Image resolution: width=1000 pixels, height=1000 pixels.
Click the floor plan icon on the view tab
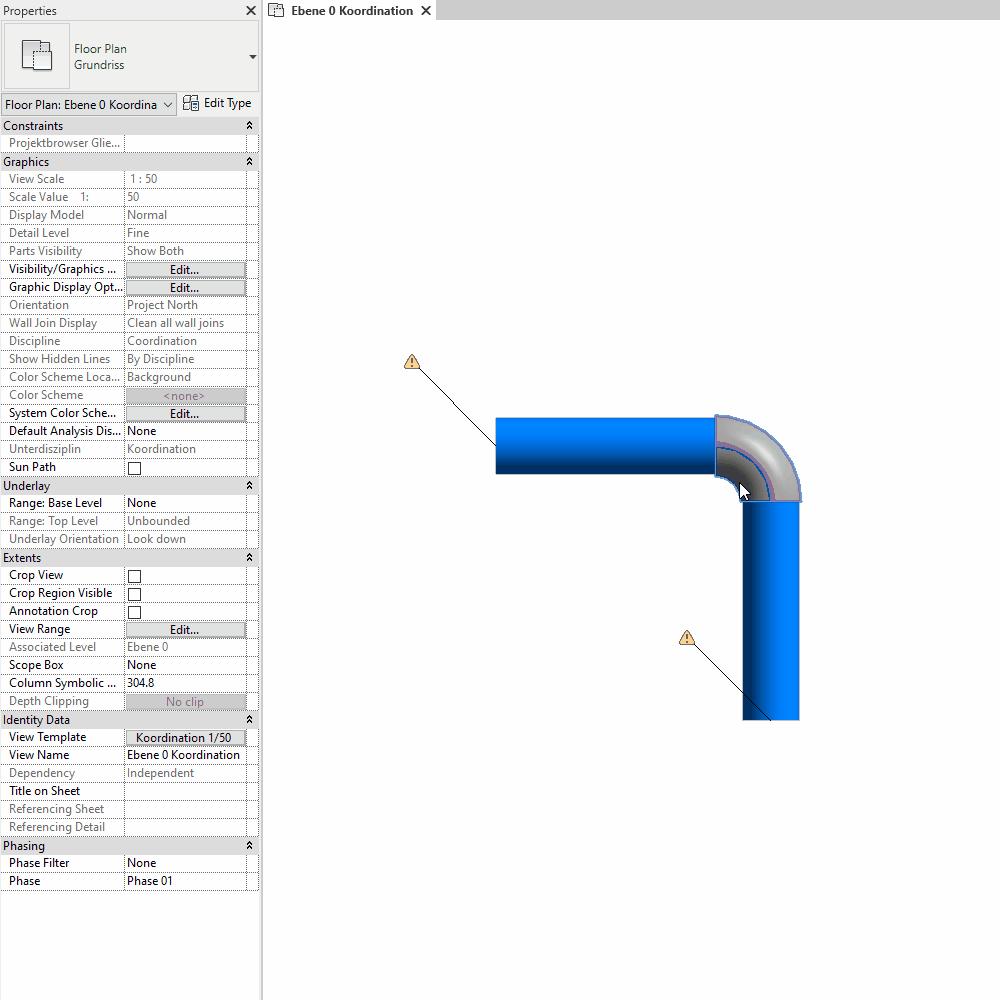click(x=275, y=11)
